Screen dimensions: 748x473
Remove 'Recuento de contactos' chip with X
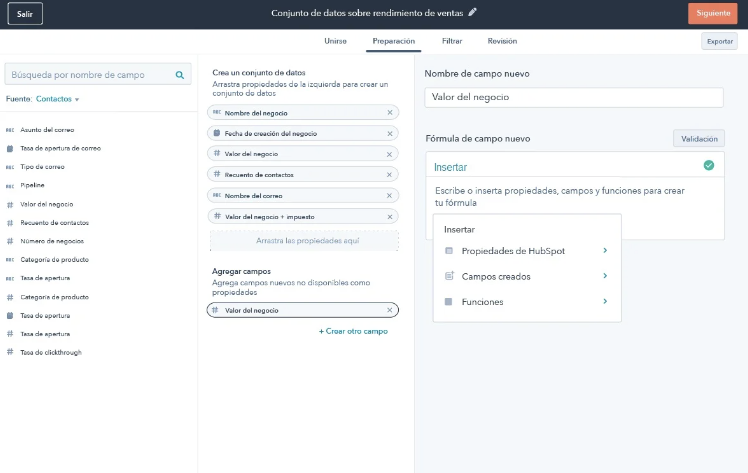(x=390, y=175)
